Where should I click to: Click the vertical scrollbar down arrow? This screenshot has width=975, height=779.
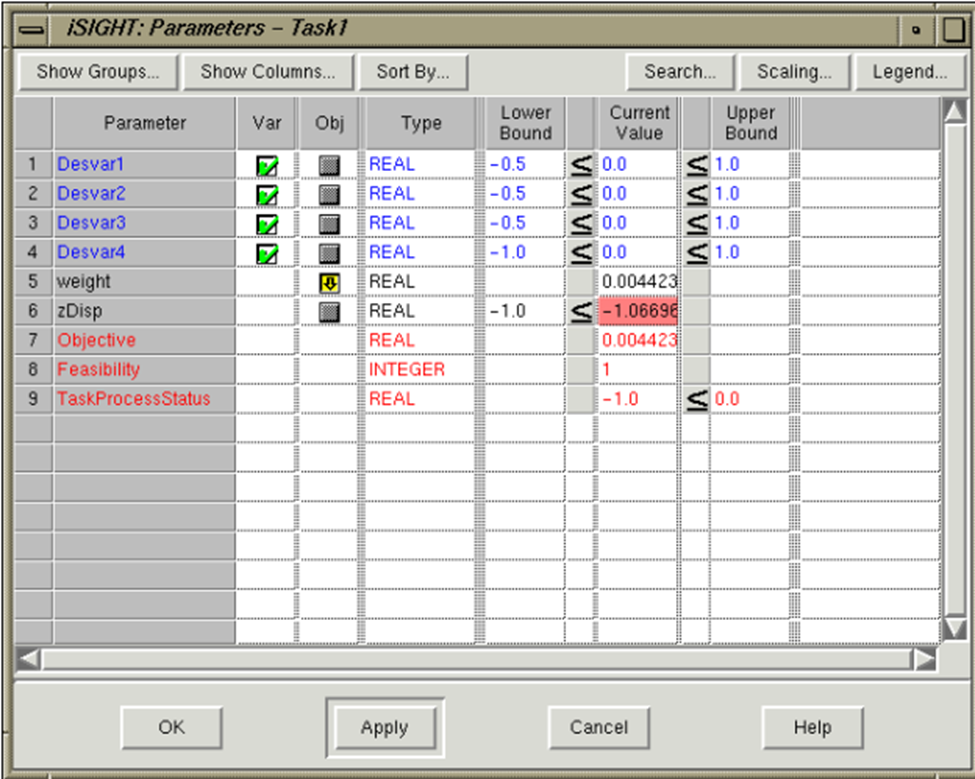click(x=954, y=627)
